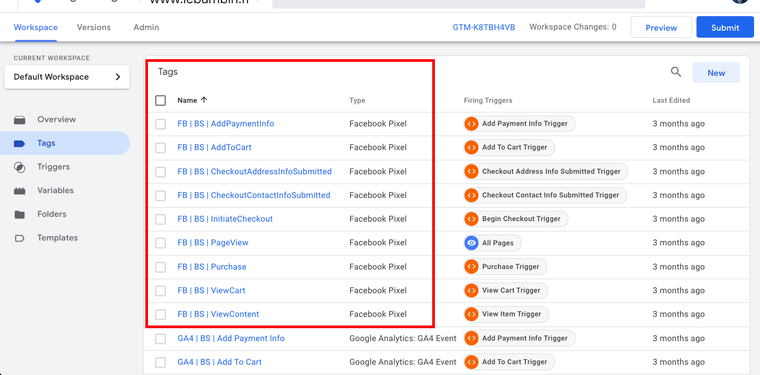This screenshot has width=760, height=375.
Task: Click the search magnifier icon in Tags
Action: pyautogui.click(x=676, y=72)
